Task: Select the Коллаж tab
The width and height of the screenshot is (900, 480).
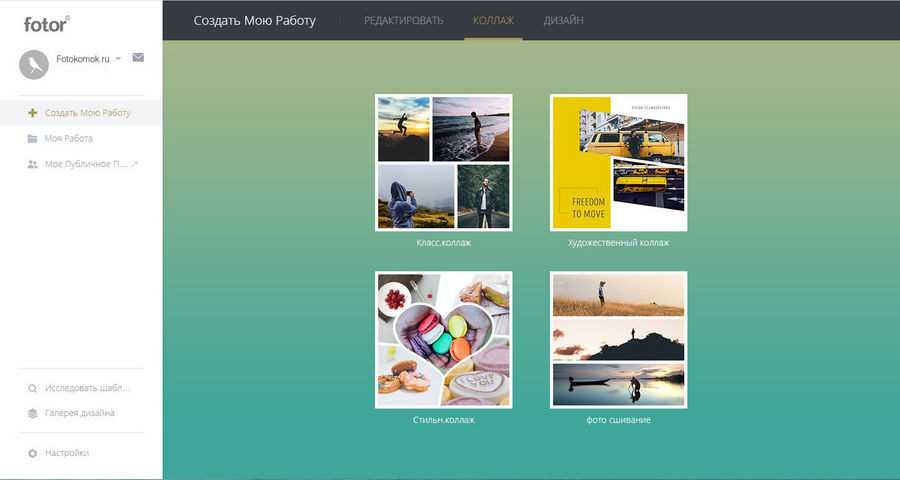Action: [x=493, y=20]
